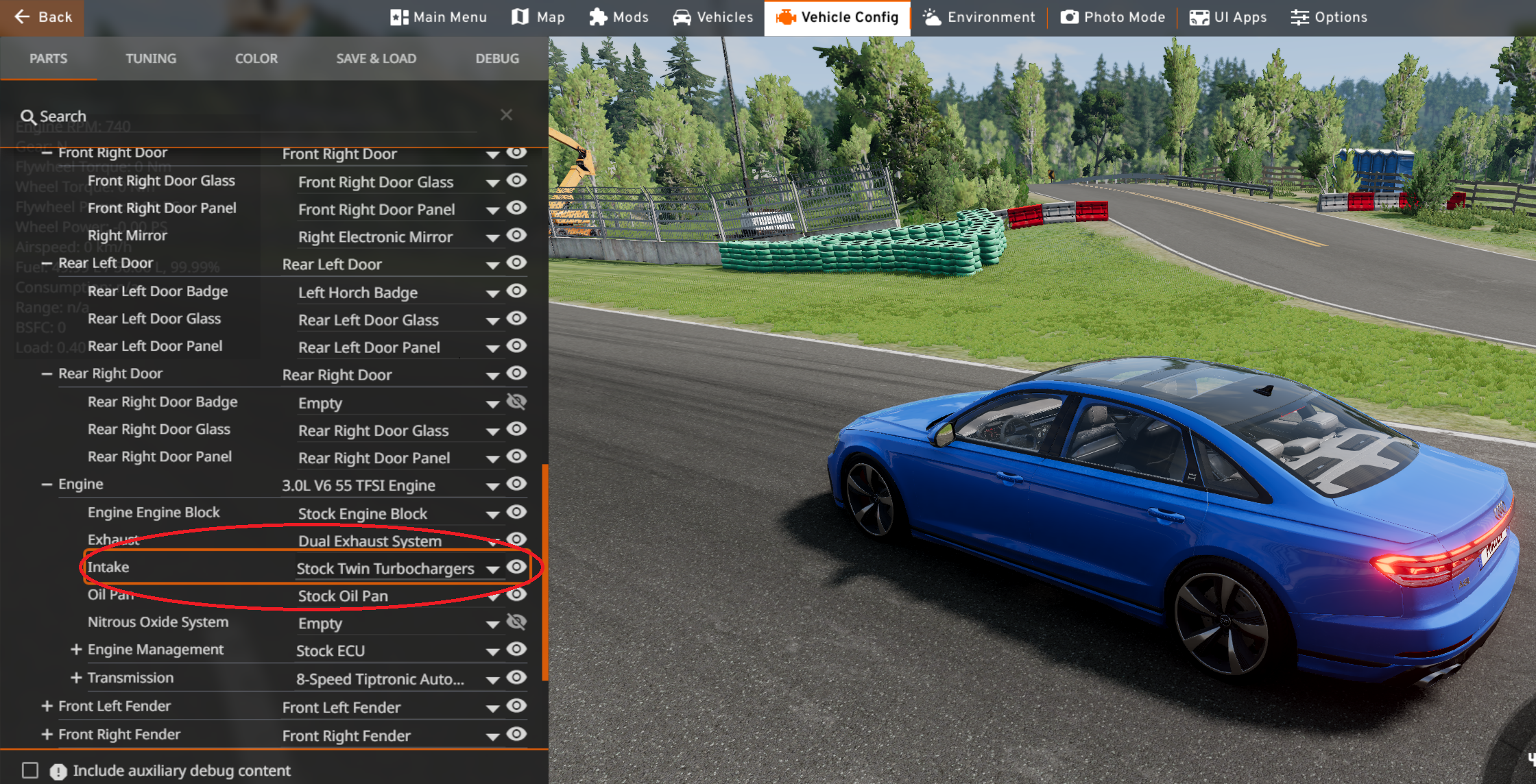
Task: Switch to the TUNING tab
Action: 151,59
